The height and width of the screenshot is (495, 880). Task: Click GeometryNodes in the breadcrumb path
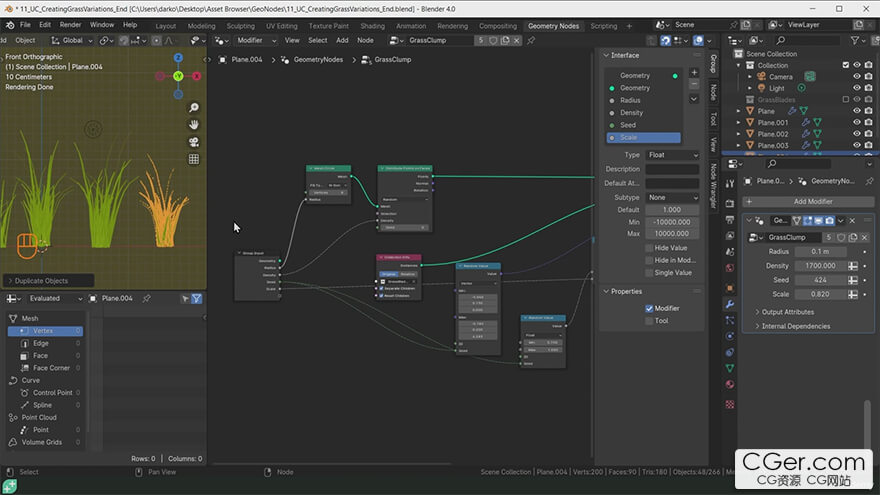pos(318,59)
